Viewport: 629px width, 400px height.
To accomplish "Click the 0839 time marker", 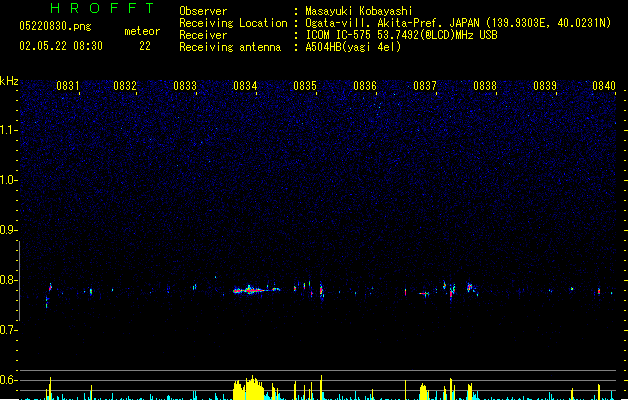I will coord(545,86).
